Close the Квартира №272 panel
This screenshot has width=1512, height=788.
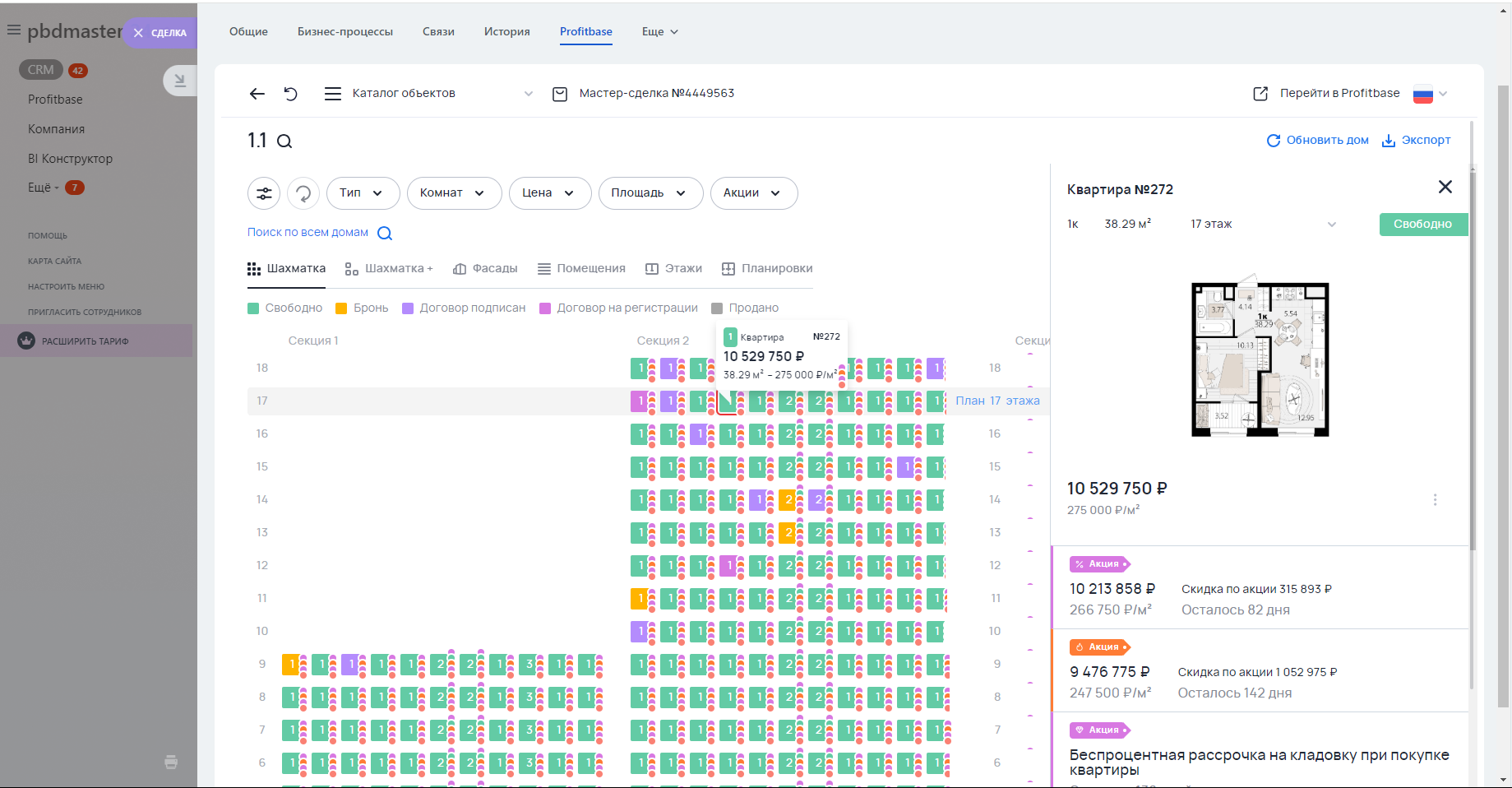[1445, 188]
